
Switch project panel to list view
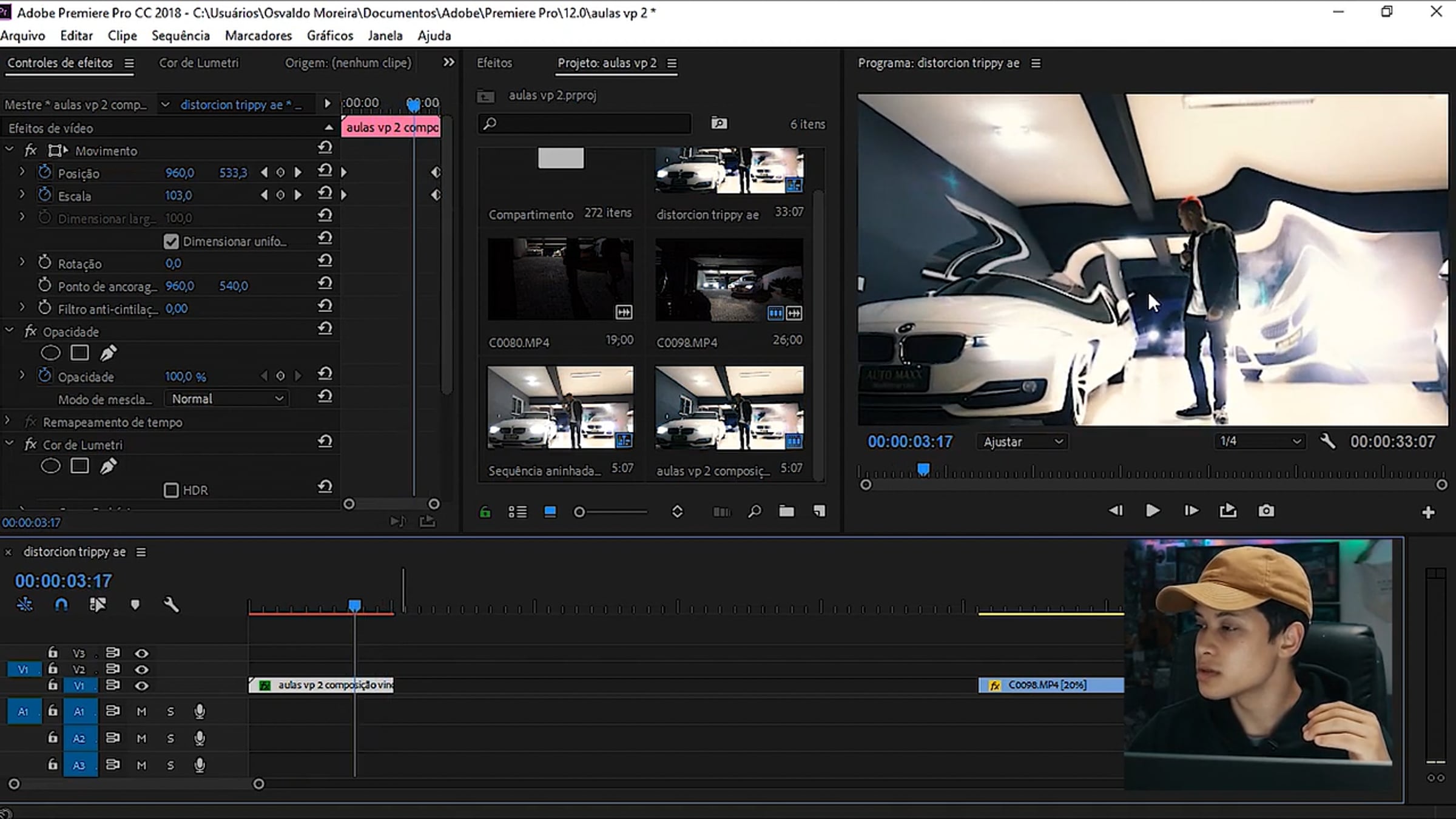point(517,512)
